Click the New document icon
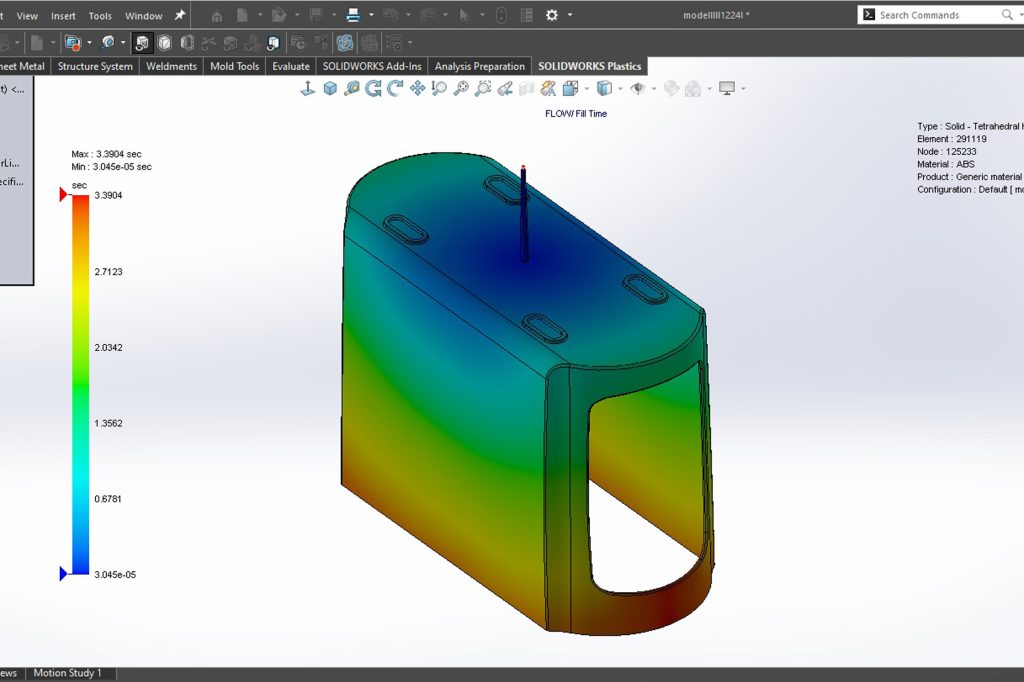1024x682 pixels. click(242, 15)
